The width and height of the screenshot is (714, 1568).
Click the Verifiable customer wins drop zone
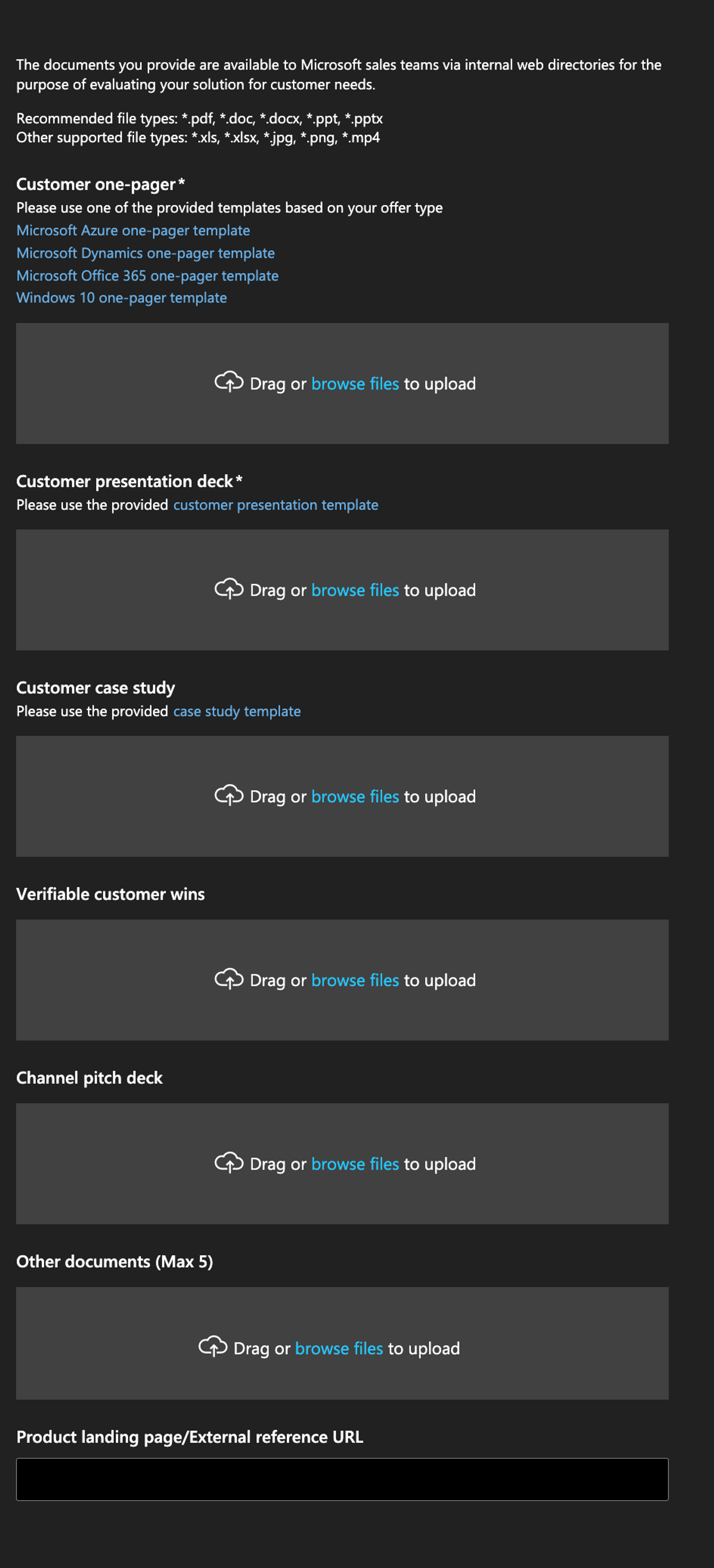pyautogui.click(x=342, y=980)
